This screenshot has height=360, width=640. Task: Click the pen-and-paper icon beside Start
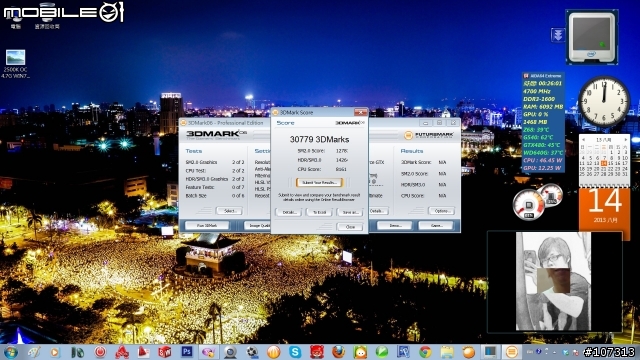(x=33, y=351)
